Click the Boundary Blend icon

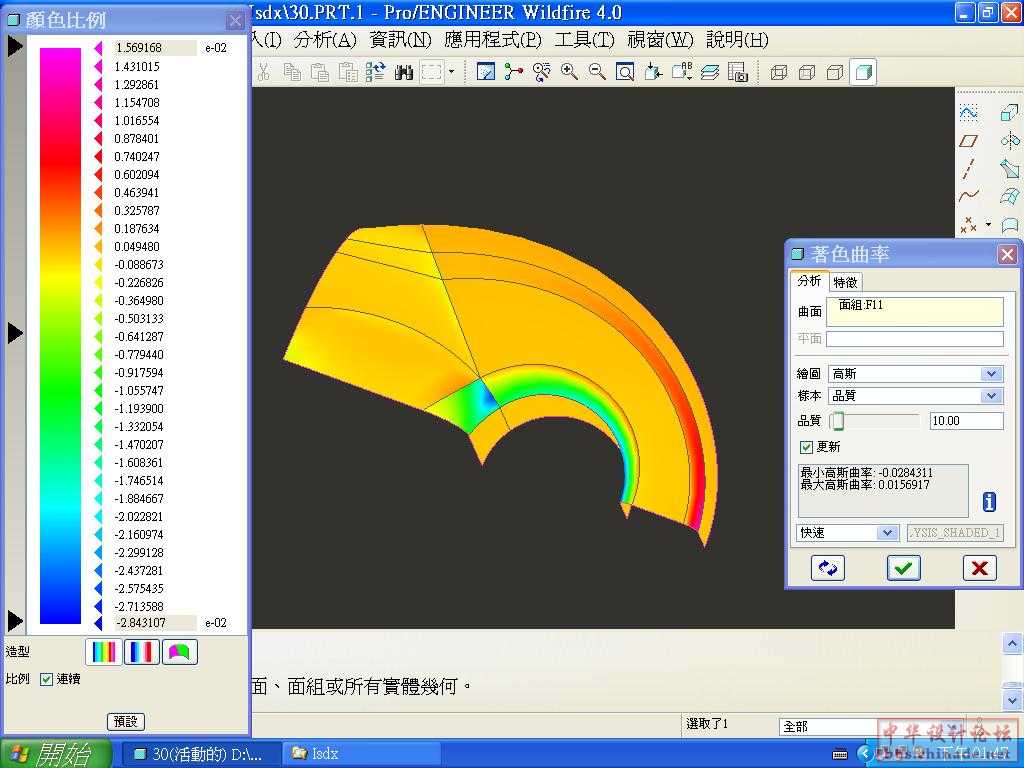tap(1010, 196)
